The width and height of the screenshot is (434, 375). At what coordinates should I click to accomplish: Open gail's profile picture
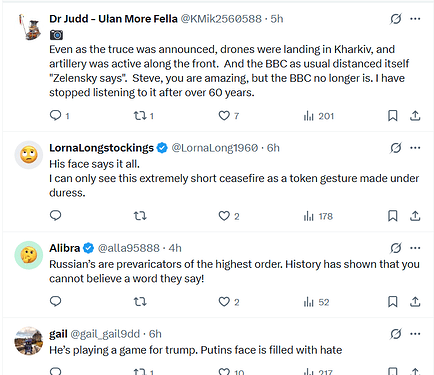29,341
